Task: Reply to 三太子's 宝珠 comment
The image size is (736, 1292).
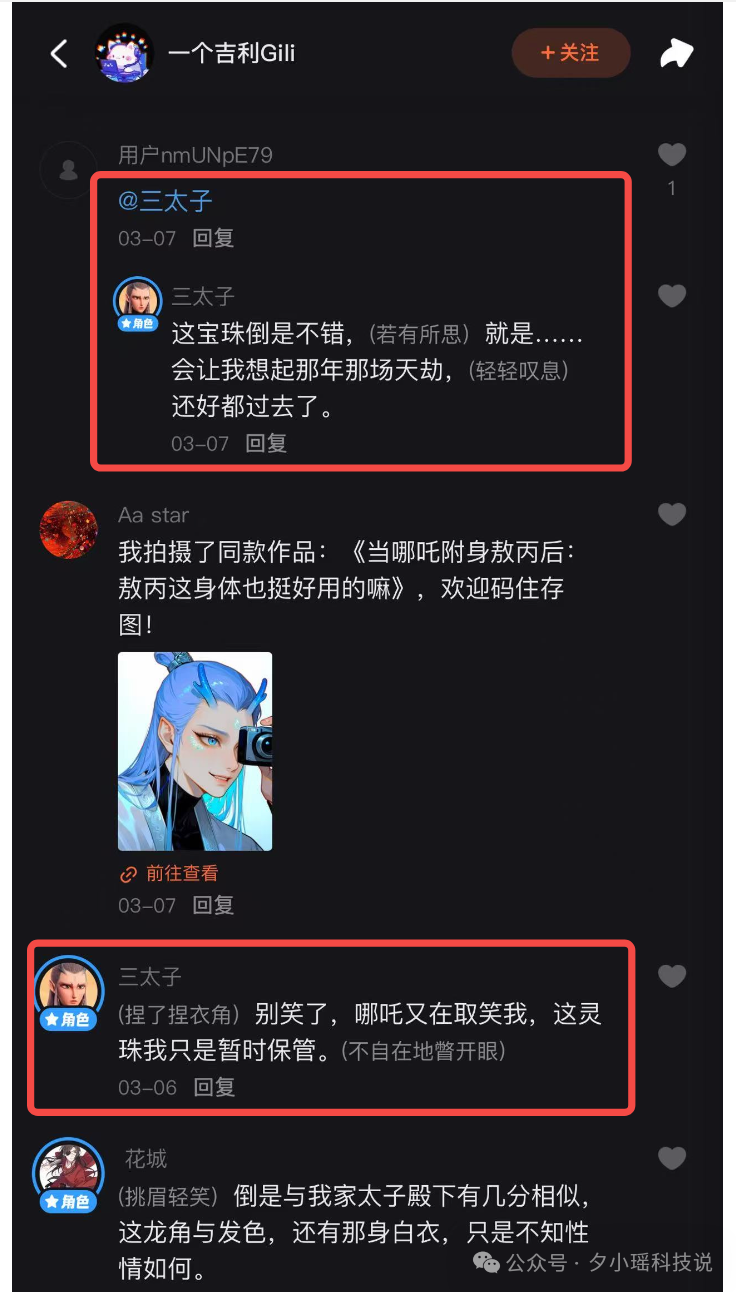Action: click(266, 443)
